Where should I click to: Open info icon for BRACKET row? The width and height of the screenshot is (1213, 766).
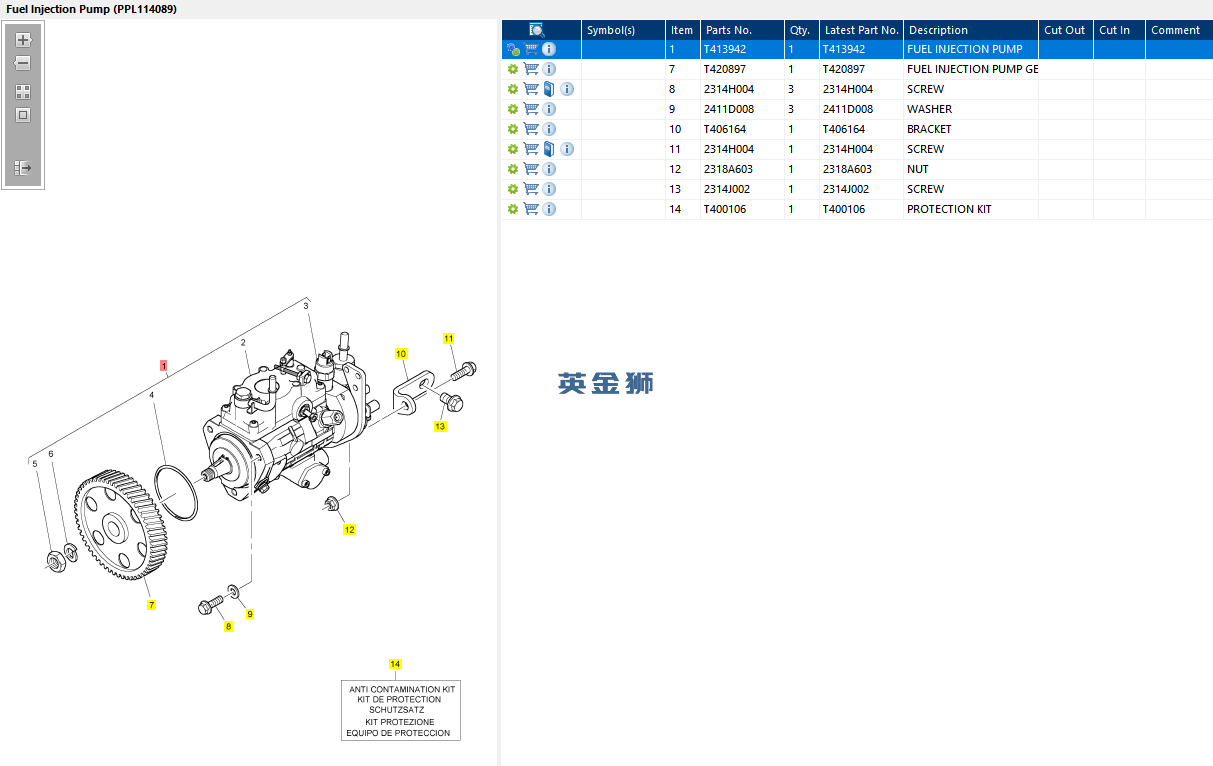[549, 129]
